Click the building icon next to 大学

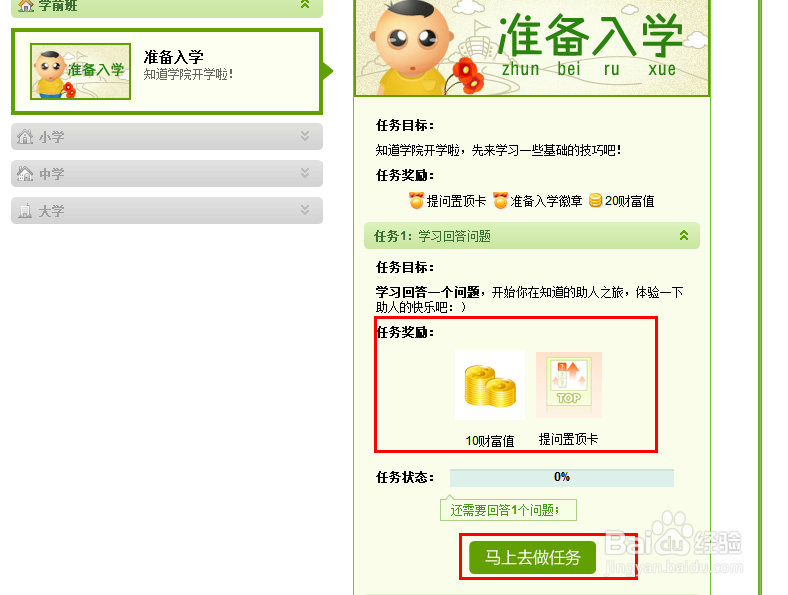[x=25, y=211]
